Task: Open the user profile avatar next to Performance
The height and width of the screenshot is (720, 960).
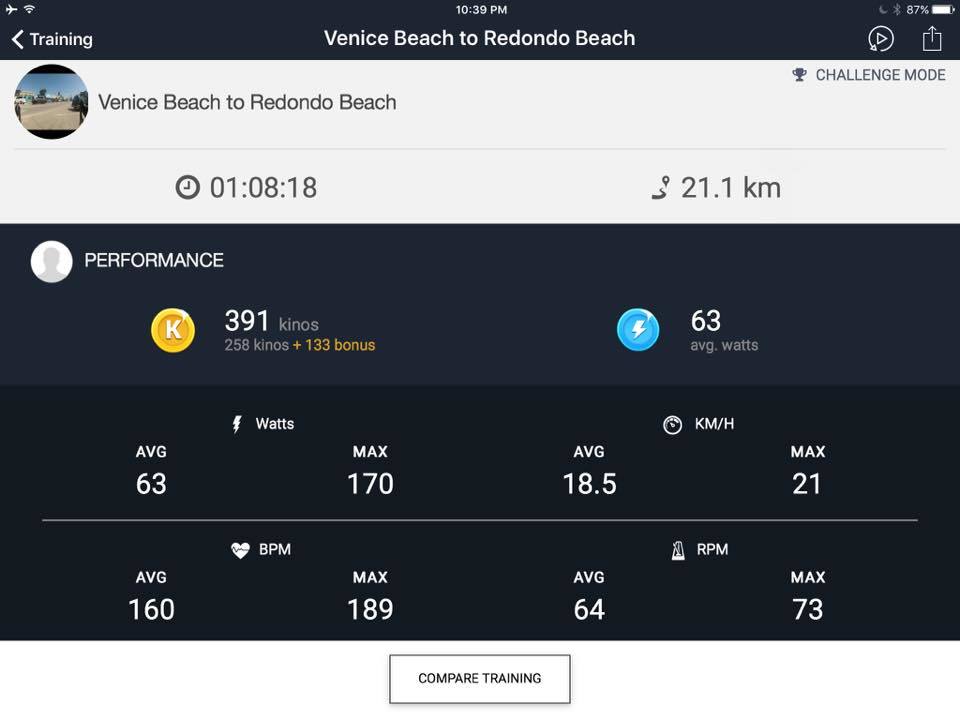Action: [x=51, y=261]
